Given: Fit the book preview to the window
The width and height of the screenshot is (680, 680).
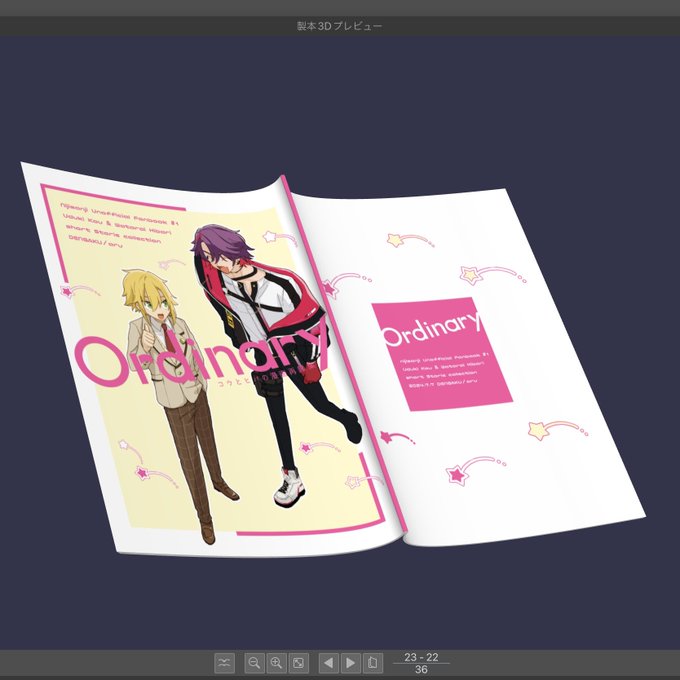Looking at the screenshot, I should point(298,663).
